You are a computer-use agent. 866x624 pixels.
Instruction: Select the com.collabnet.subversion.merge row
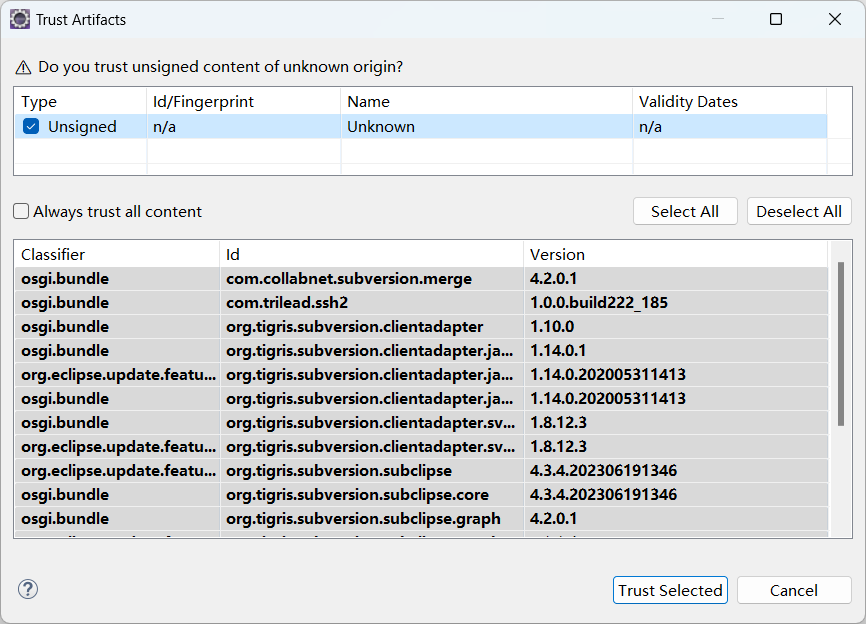click(x=421, y=279)
